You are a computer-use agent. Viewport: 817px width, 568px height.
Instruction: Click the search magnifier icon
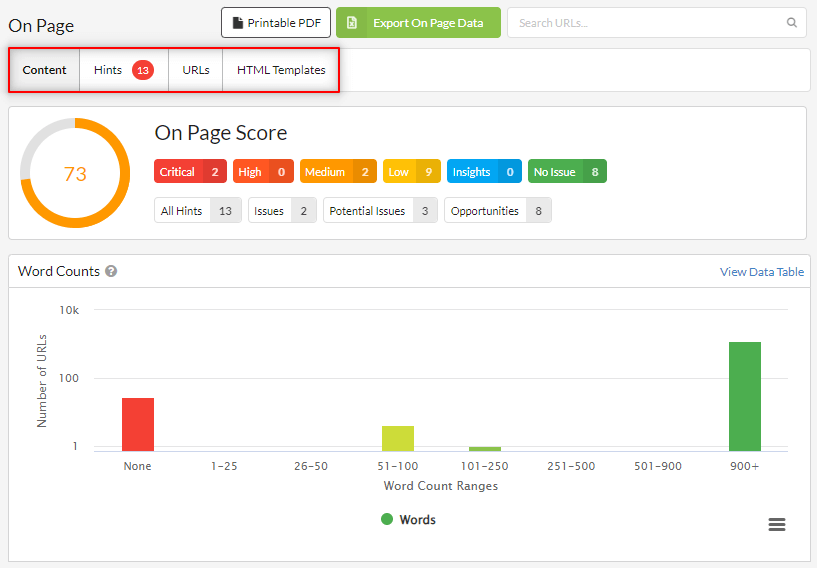point(791,22)
